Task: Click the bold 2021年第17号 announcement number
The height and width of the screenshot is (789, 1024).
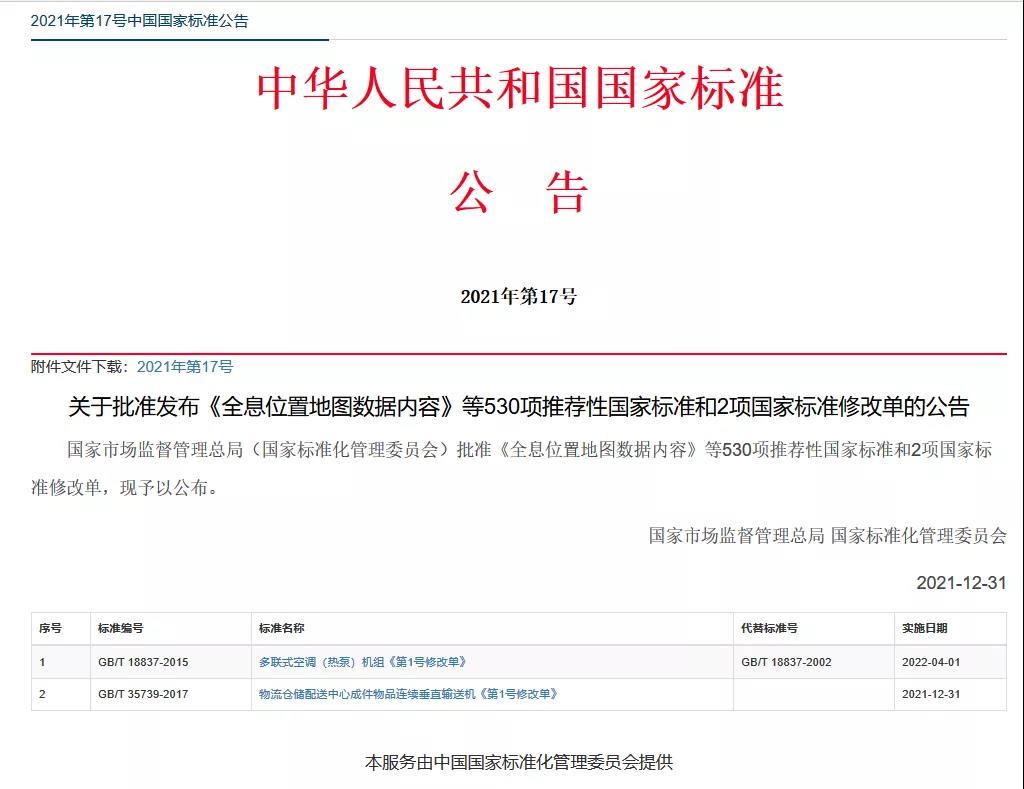Action: coord(518,297)
